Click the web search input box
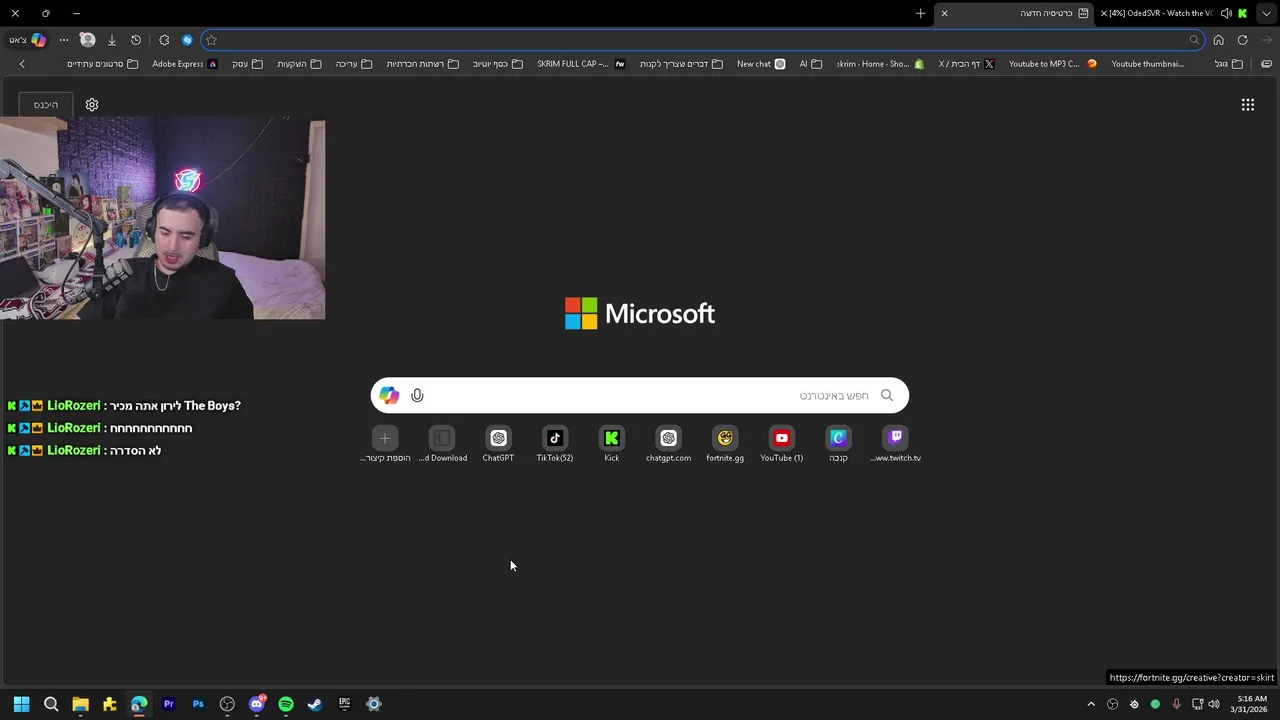Image resolution: width=1280 pixels, height=720 pixels. click(640, 395)
